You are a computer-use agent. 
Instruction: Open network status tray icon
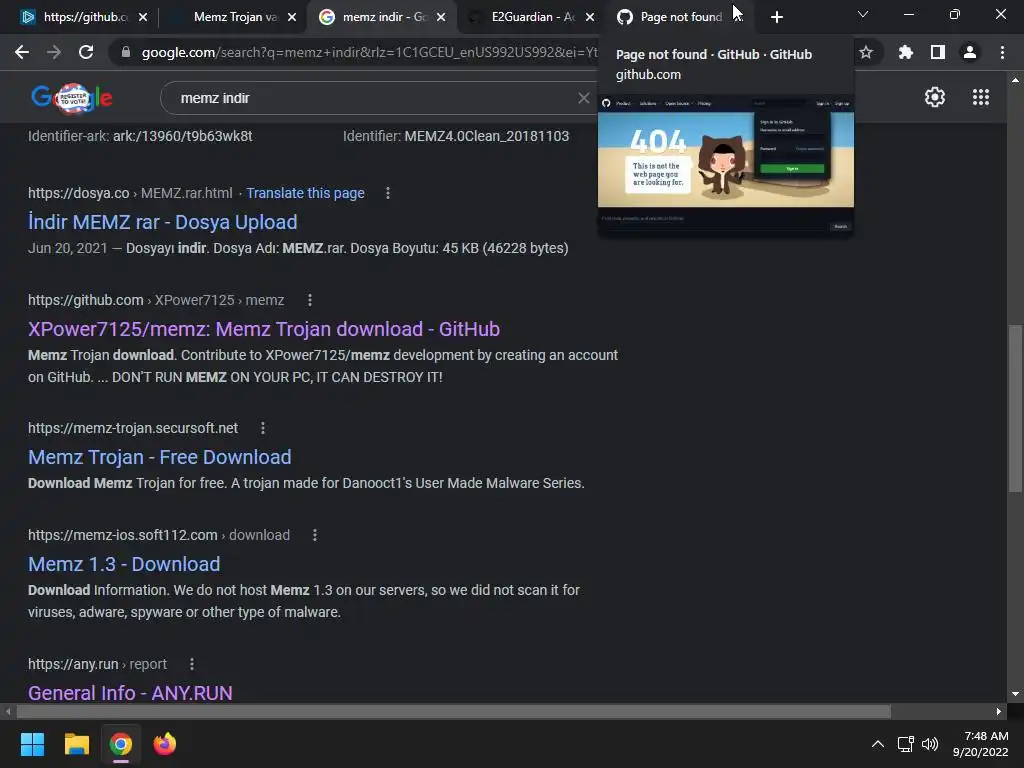click(905, 744)
